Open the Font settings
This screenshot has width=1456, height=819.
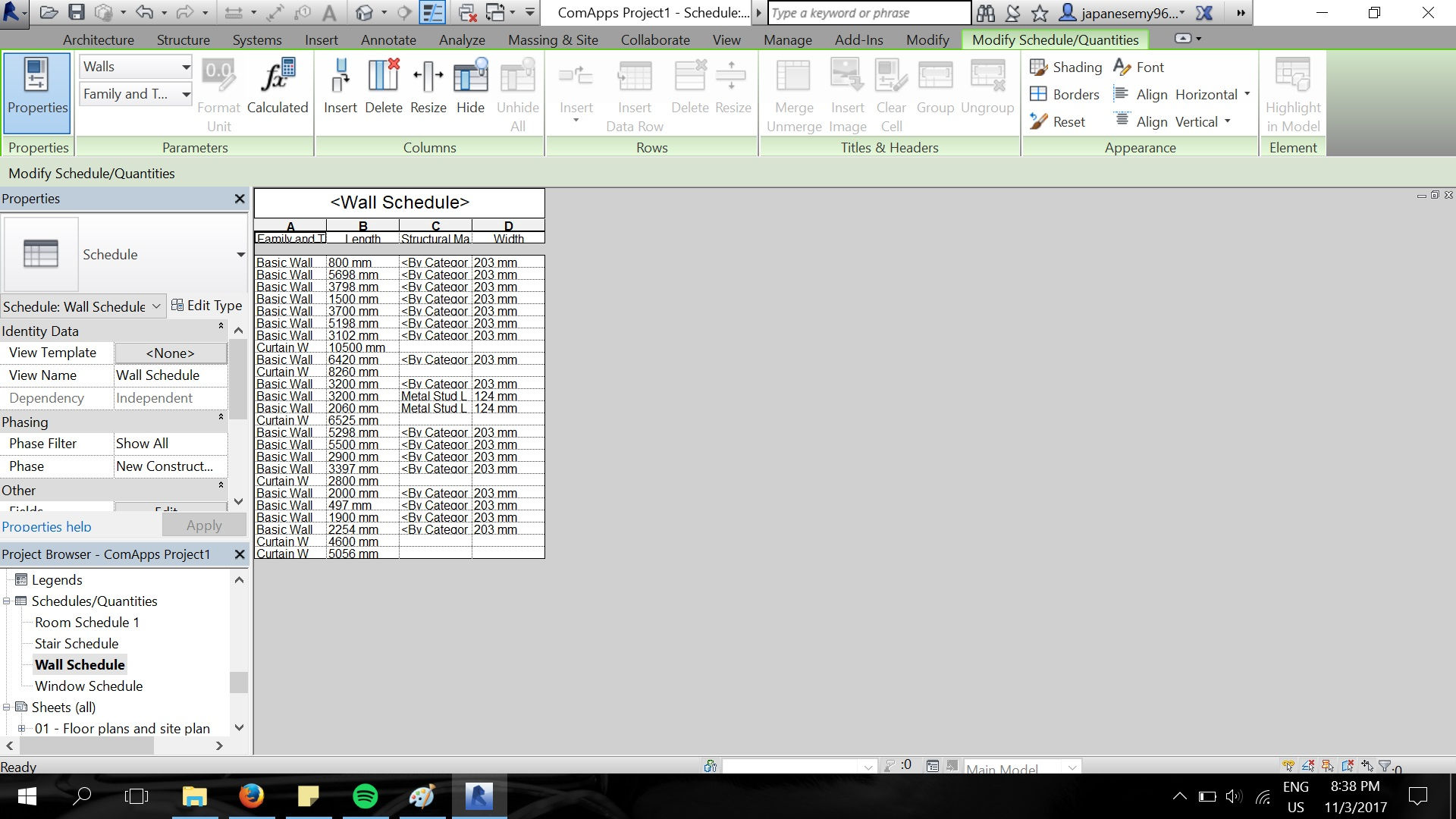(x=1138, y=67)
